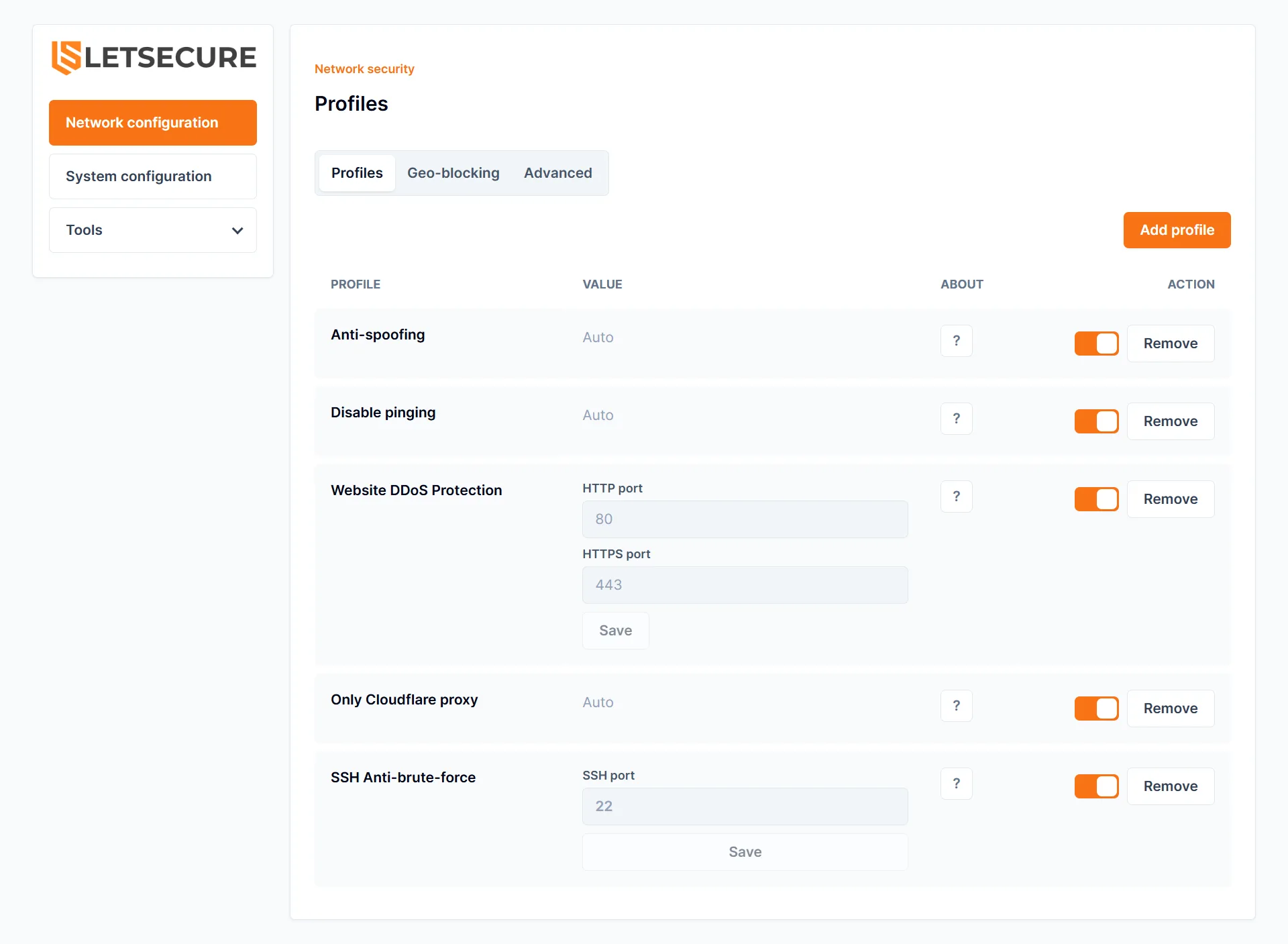Click the VALUE column header
The image size is (1288, 944).
[x=602, y=284]
